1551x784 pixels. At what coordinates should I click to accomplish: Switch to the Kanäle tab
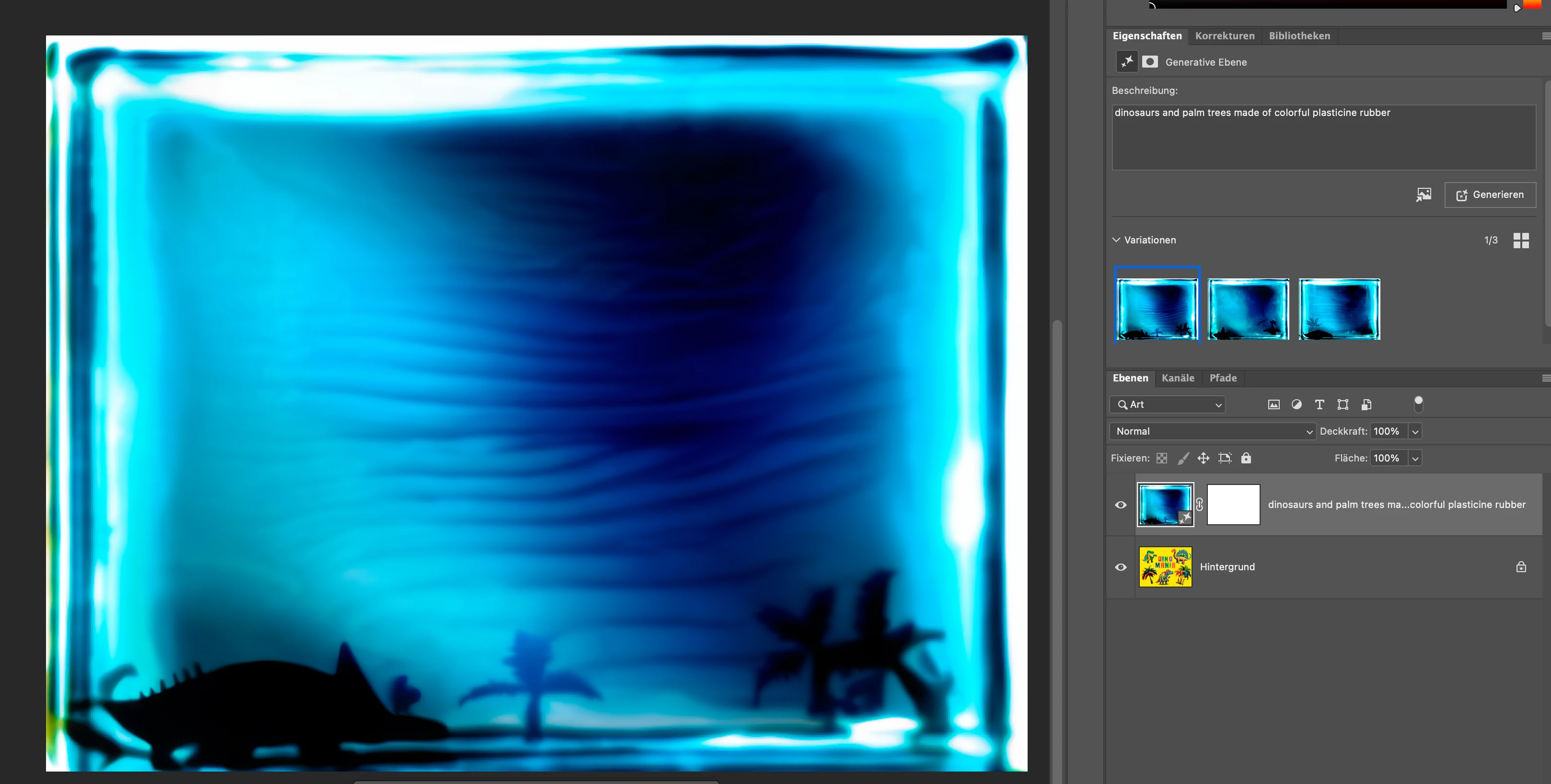pyautogui.click(x=1177, y=378)
